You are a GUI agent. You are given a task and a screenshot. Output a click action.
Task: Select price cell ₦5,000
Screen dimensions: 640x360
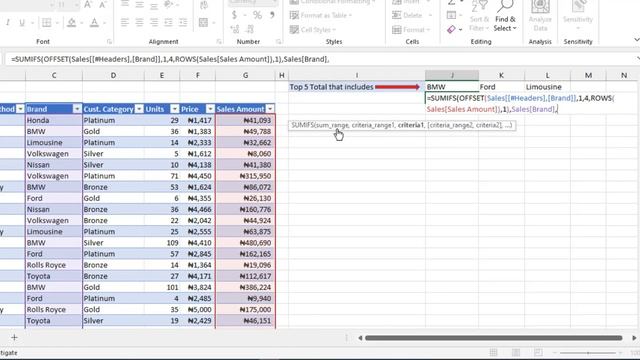(198, 309)
